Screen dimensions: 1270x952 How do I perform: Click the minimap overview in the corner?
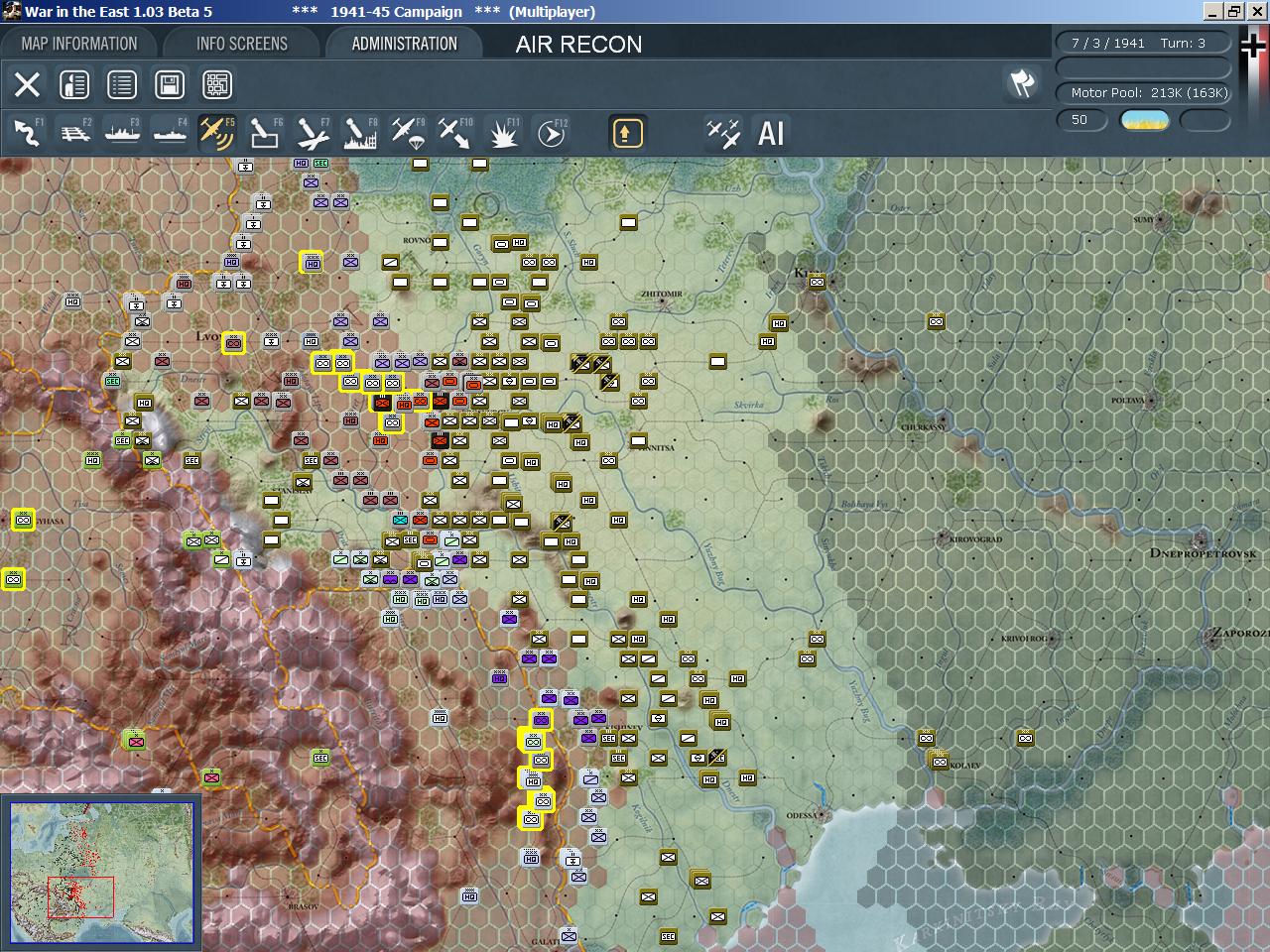click(101, 874)
